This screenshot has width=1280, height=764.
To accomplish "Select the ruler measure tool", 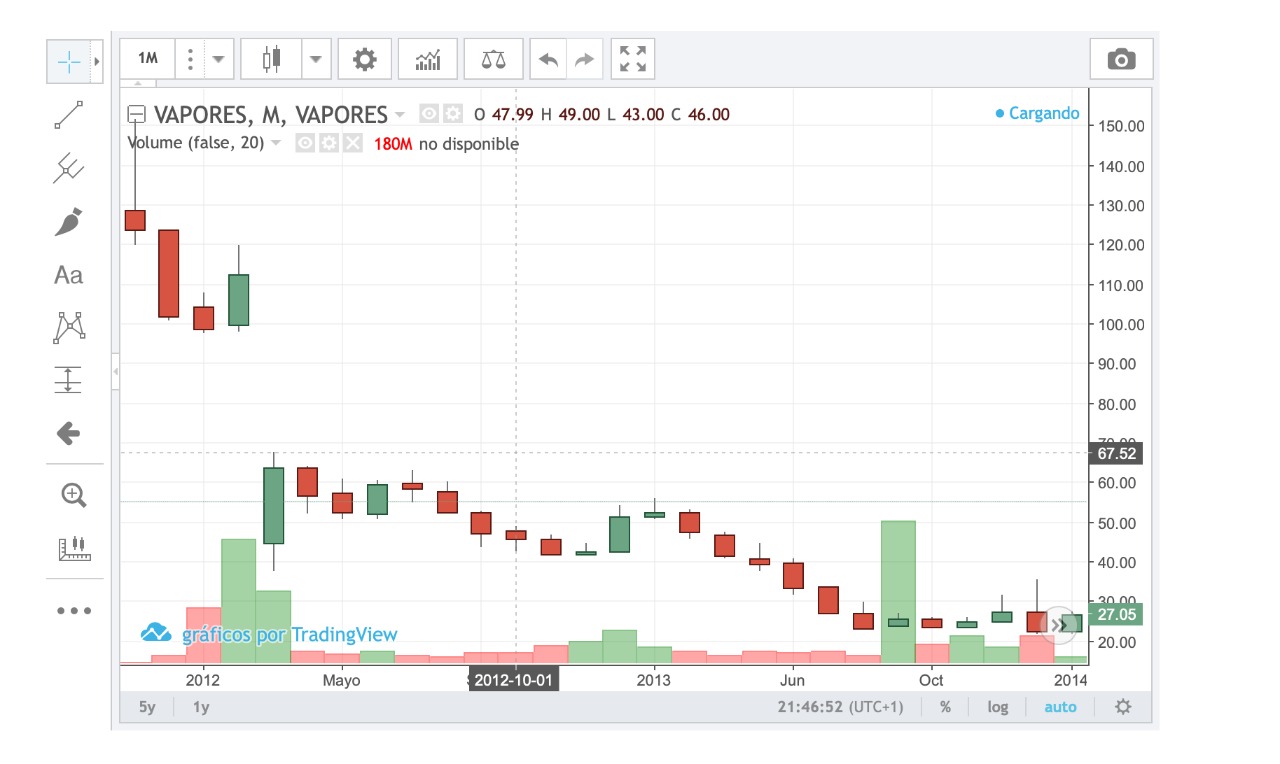I will 74,548.
